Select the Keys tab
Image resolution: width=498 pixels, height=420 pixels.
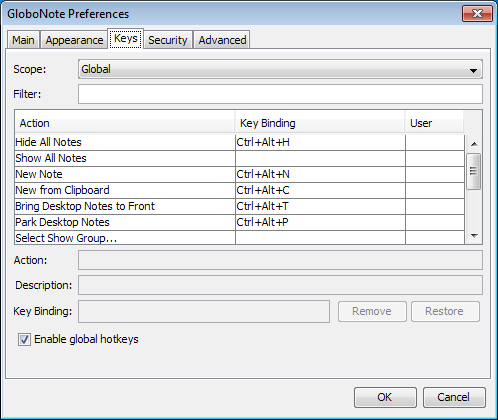coord(126,39)
